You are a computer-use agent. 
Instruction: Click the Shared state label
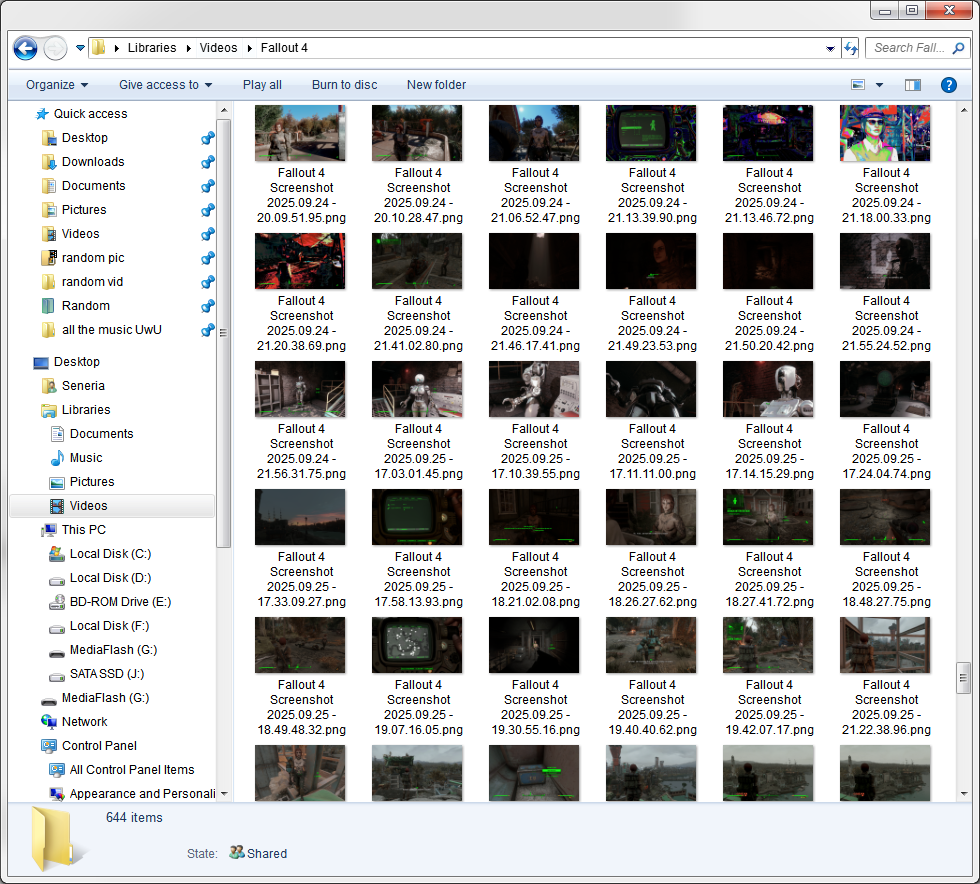click(x=267, y=853)
